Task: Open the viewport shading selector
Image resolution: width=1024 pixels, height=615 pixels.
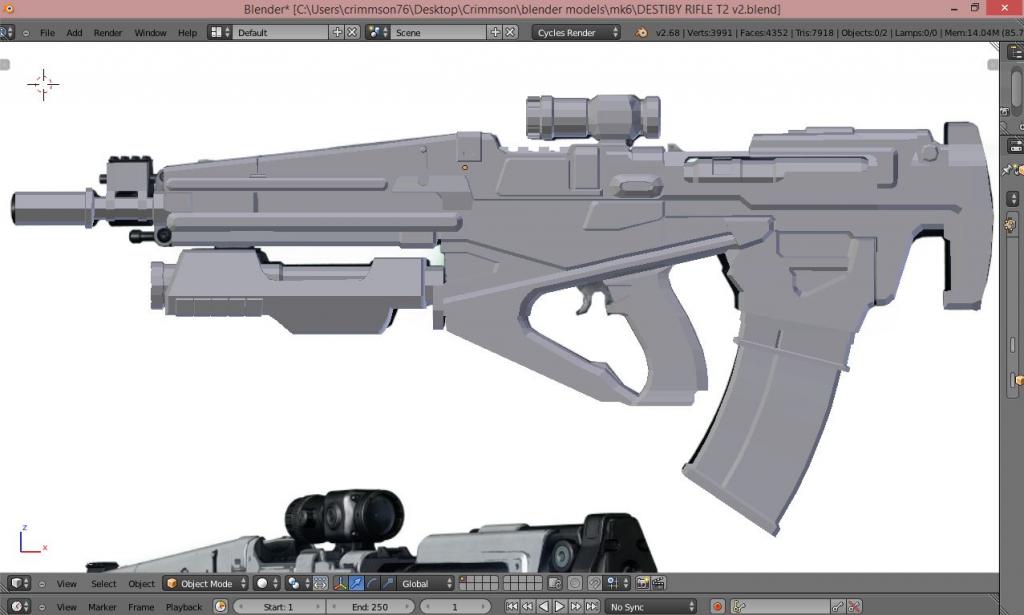Action: (267, 583)
